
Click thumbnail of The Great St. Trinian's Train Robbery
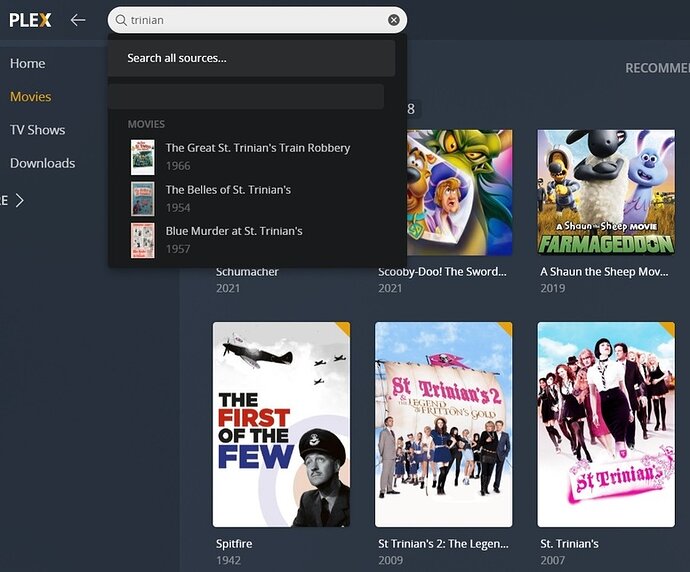(x=143, y=157)
